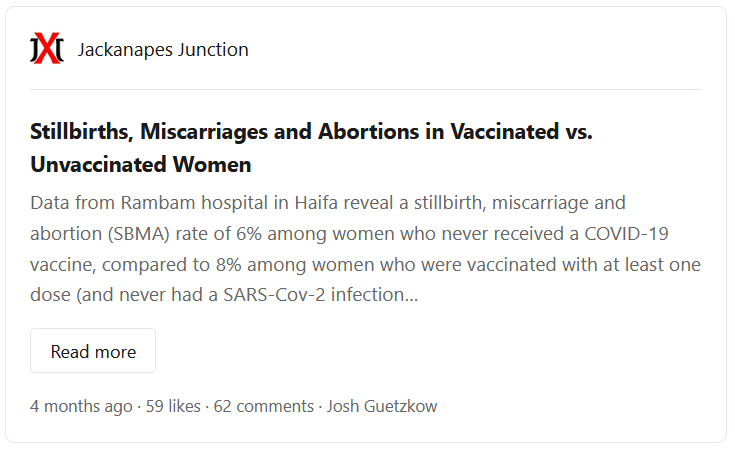Select author name Josh Guetzkow
735x451 pixels.
382,406
